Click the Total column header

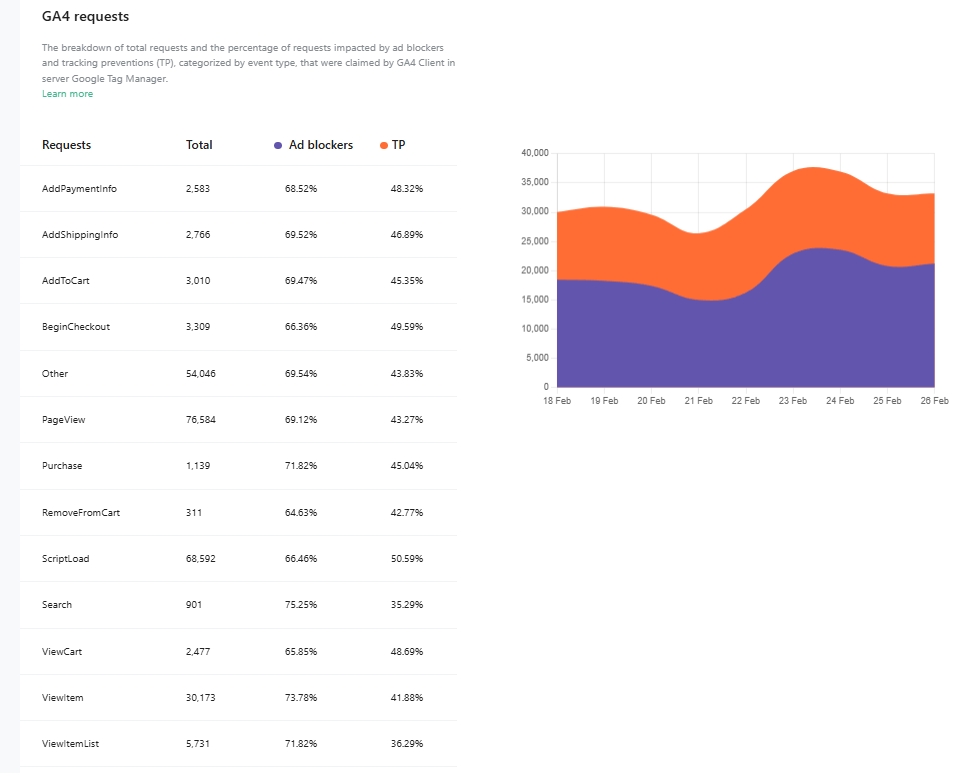199,145
